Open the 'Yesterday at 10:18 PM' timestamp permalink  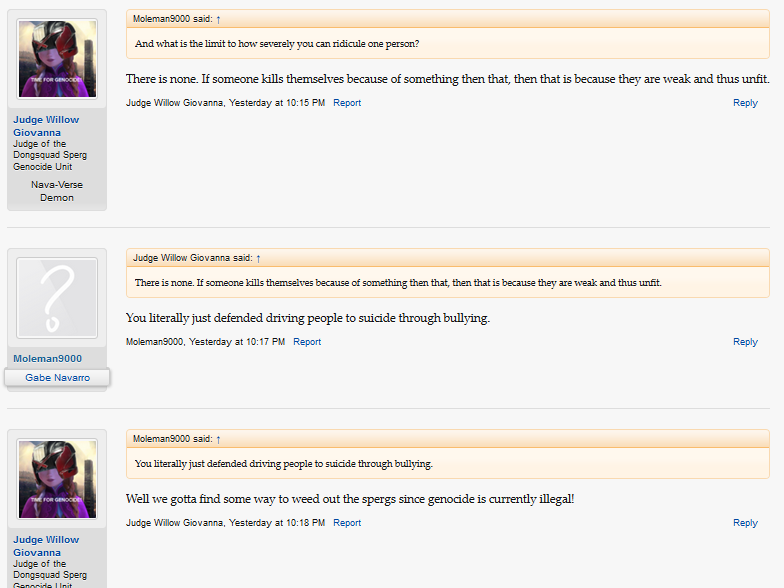click(x=277, y=523)
